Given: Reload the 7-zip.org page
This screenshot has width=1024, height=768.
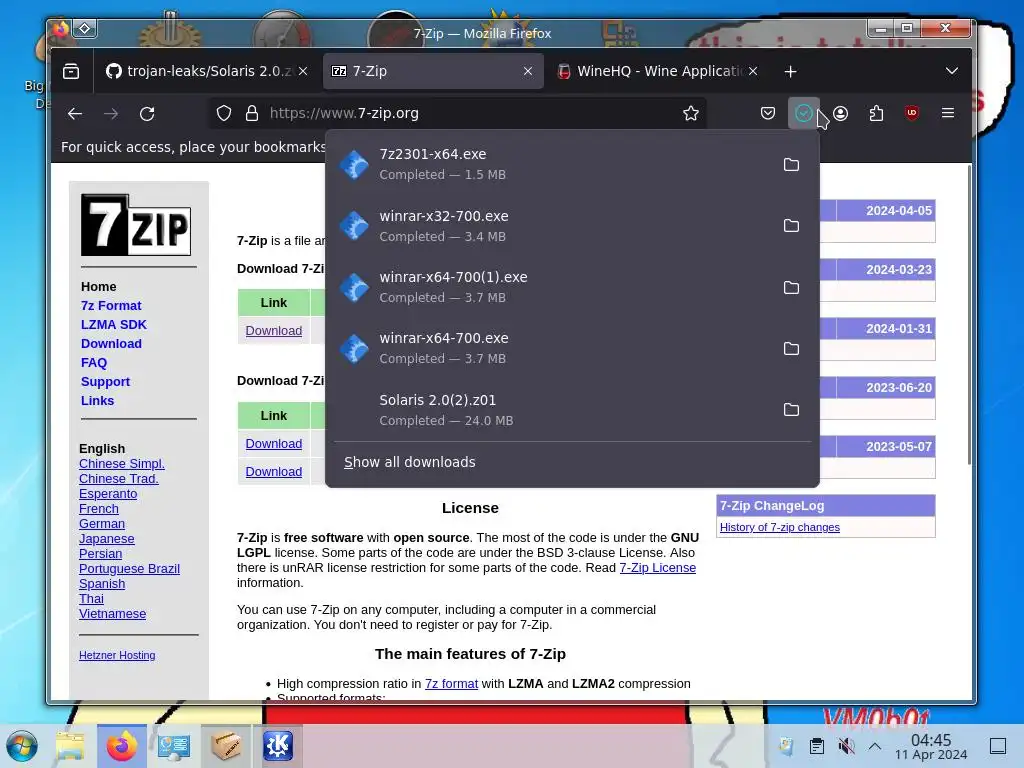Looking at the screenshot, I should point(147,114).
